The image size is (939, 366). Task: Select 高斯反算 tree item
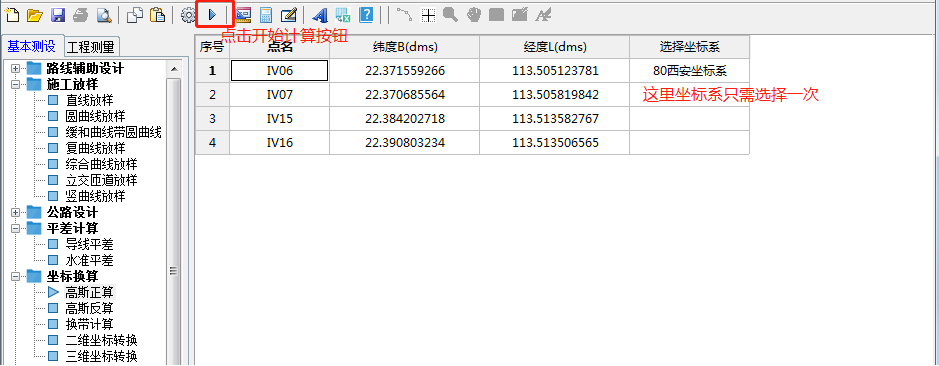(89, 308)
